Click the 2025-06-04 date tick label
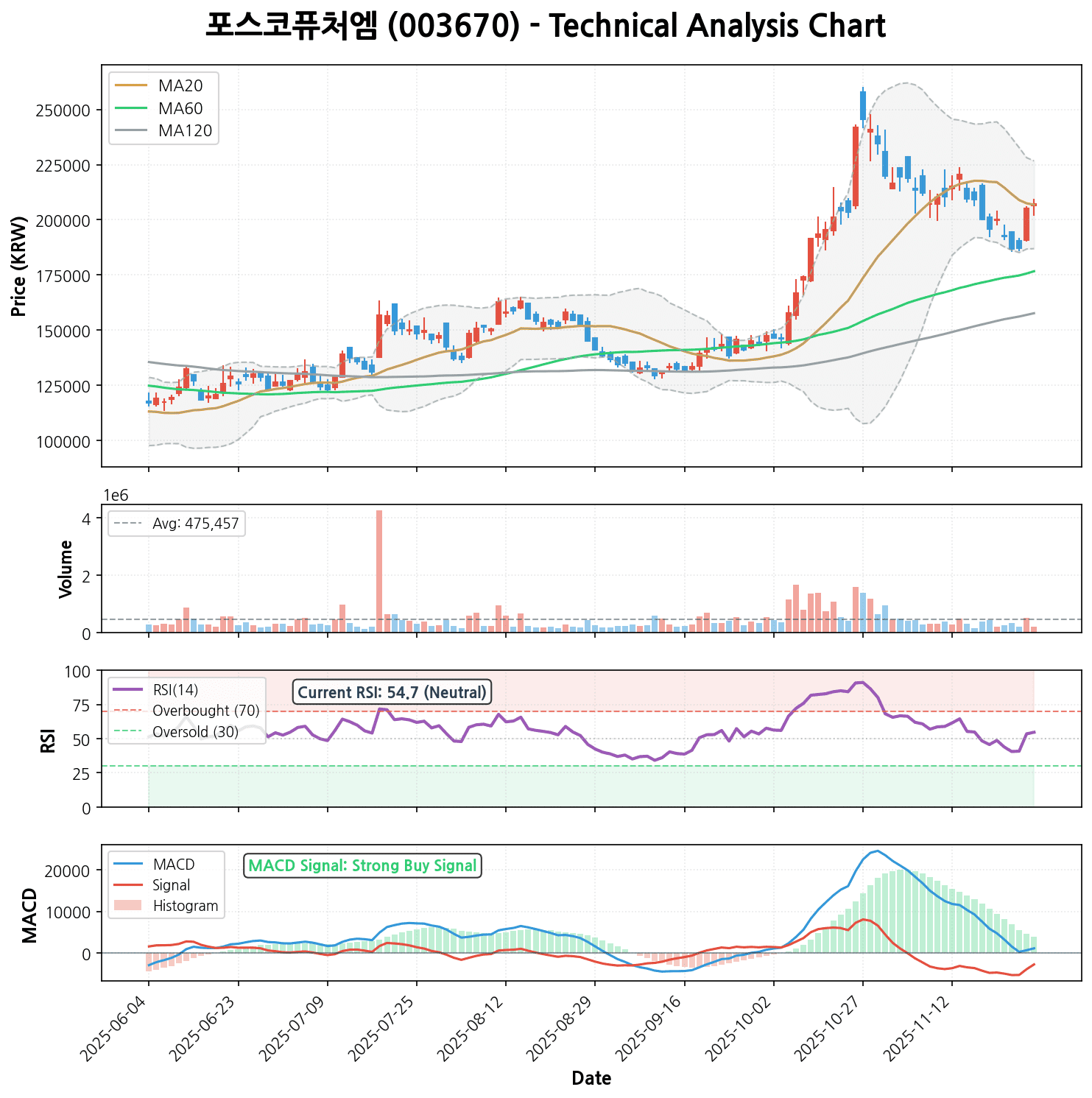This screenshot has height=1098, width=1092. tap(116, 1027)
